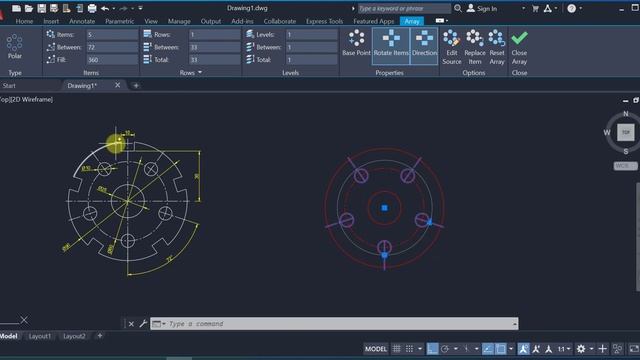
Task: Close the command line with X icon
Action: coord(131,324)
